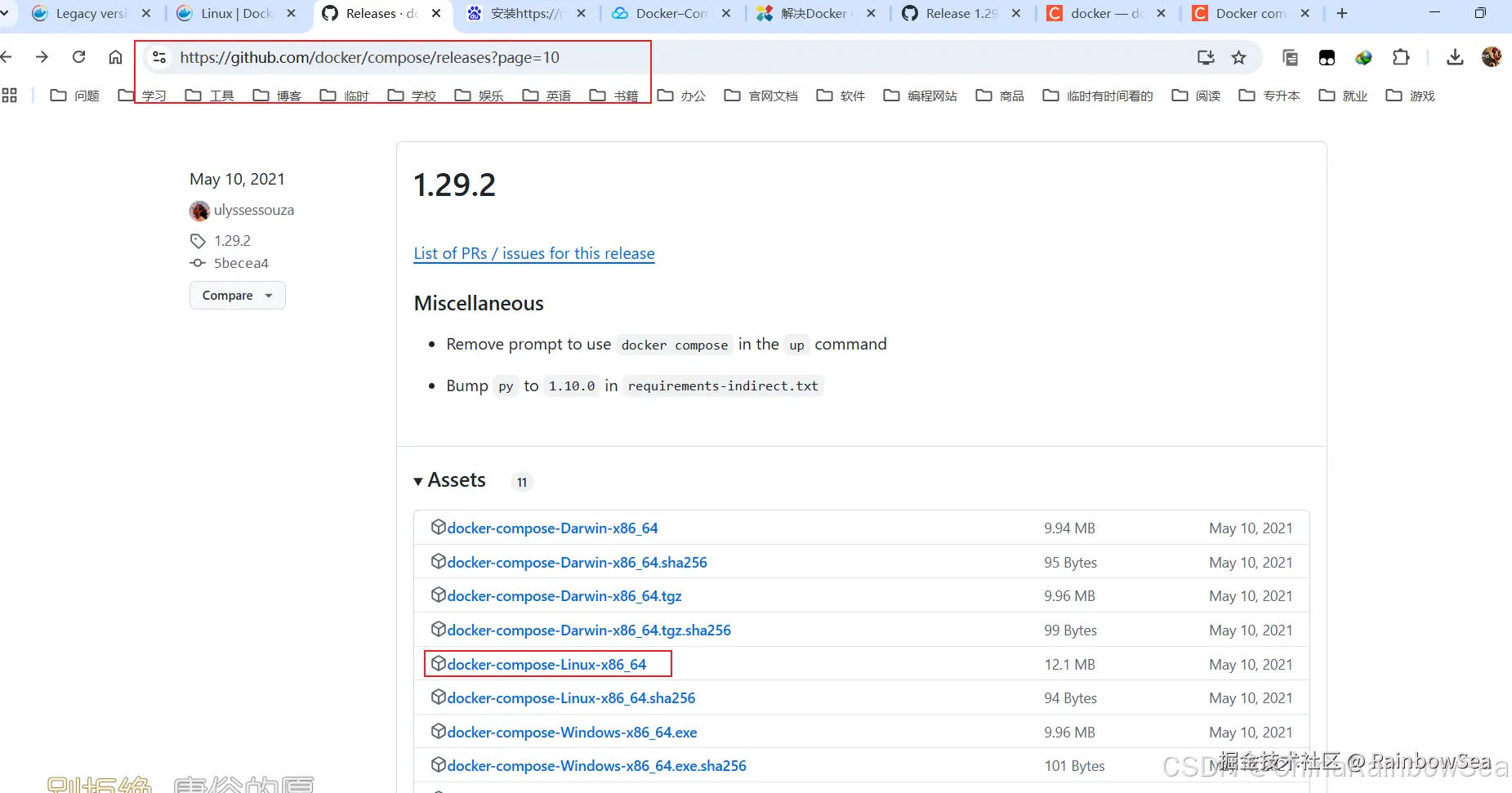Open the 1.29.2 tag

(x=232, y=241)
